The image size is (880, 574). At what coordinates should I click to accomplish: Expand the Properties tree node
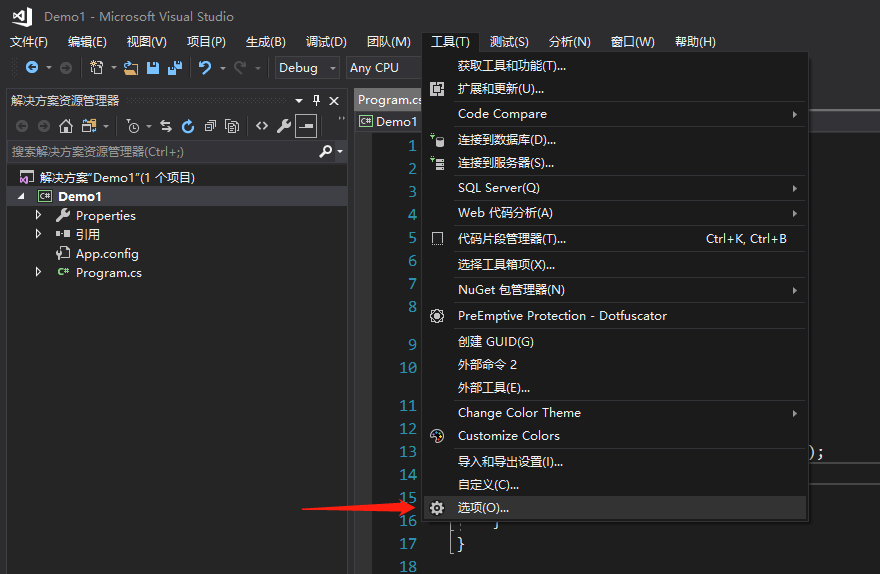(x=38, y=215)
